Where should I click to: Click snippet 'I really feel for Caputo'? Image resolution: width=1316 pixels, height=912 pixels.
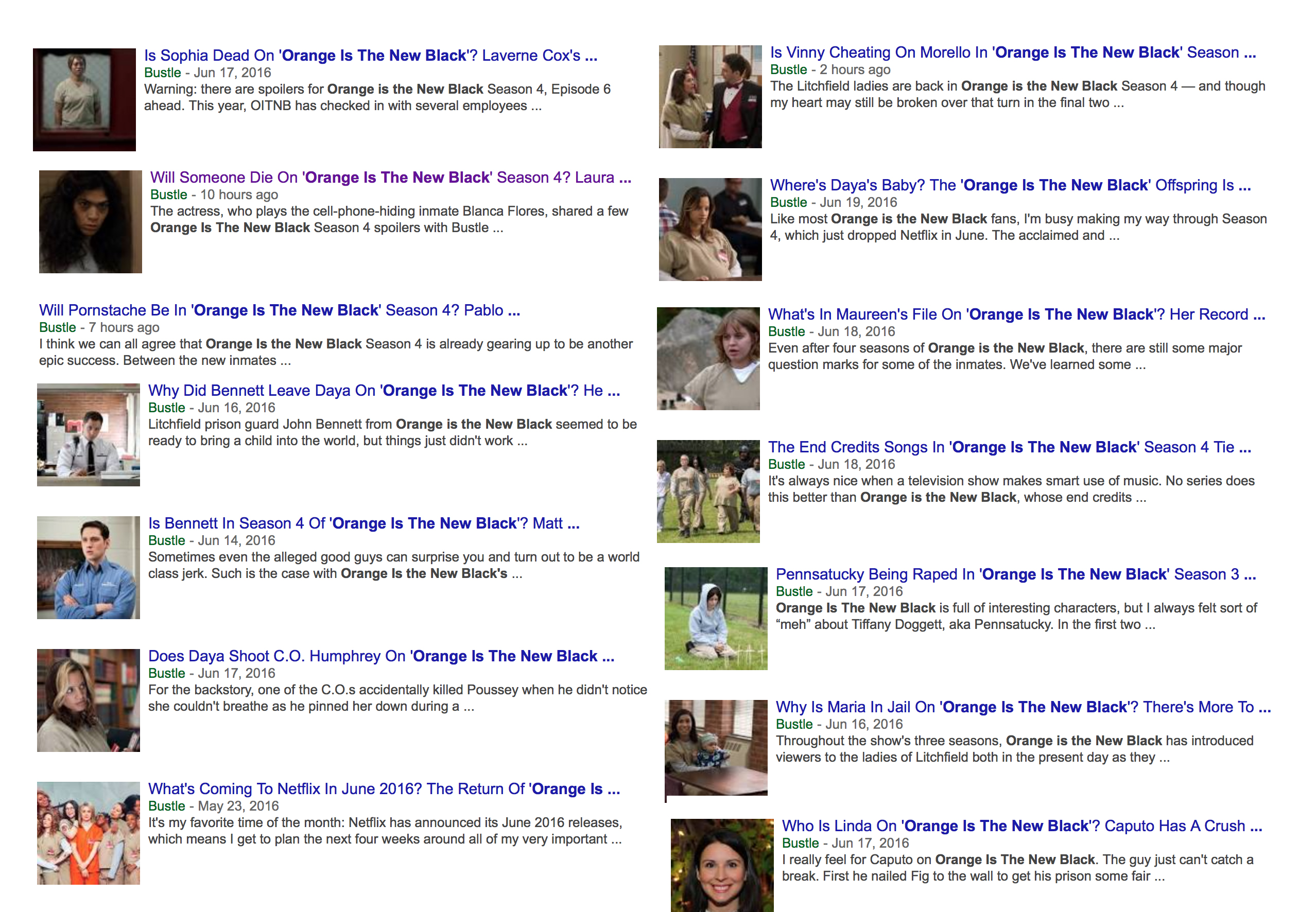pyautogui.click(x=1017, y=869)
